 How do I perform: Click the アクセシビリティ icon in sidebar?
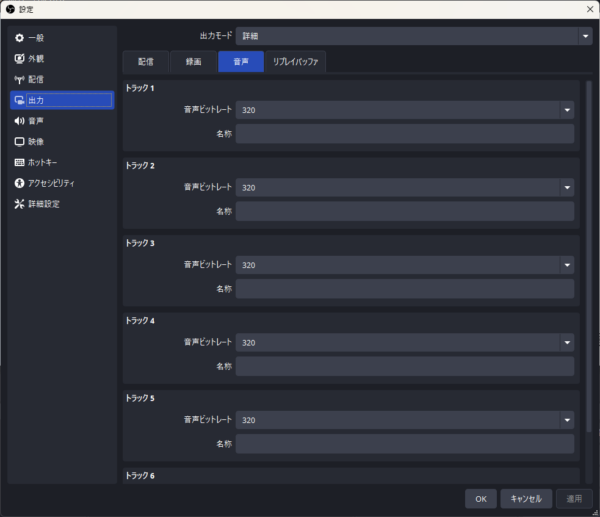point(19,184)
